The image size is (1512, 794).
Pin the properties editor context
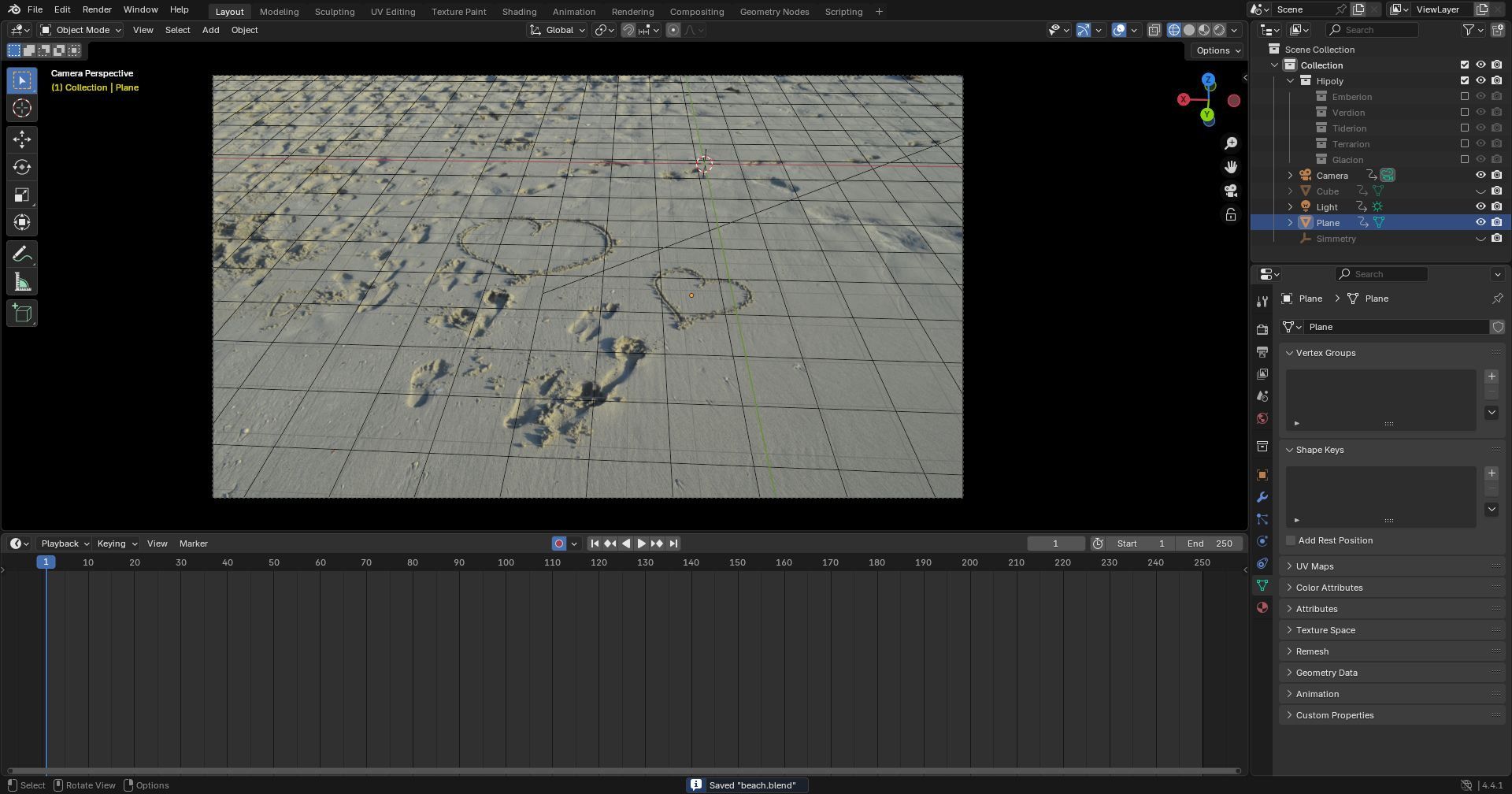1497,299
